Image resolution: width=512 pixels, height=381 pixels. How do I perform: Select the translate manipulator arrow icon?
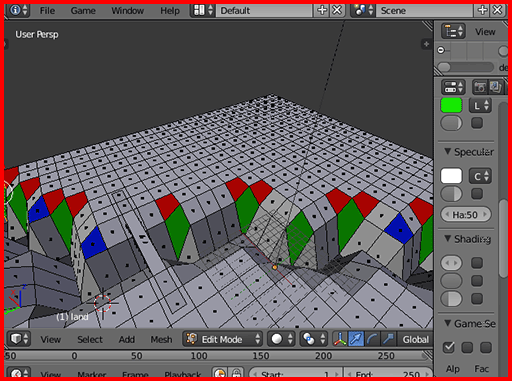coord(355,339)
